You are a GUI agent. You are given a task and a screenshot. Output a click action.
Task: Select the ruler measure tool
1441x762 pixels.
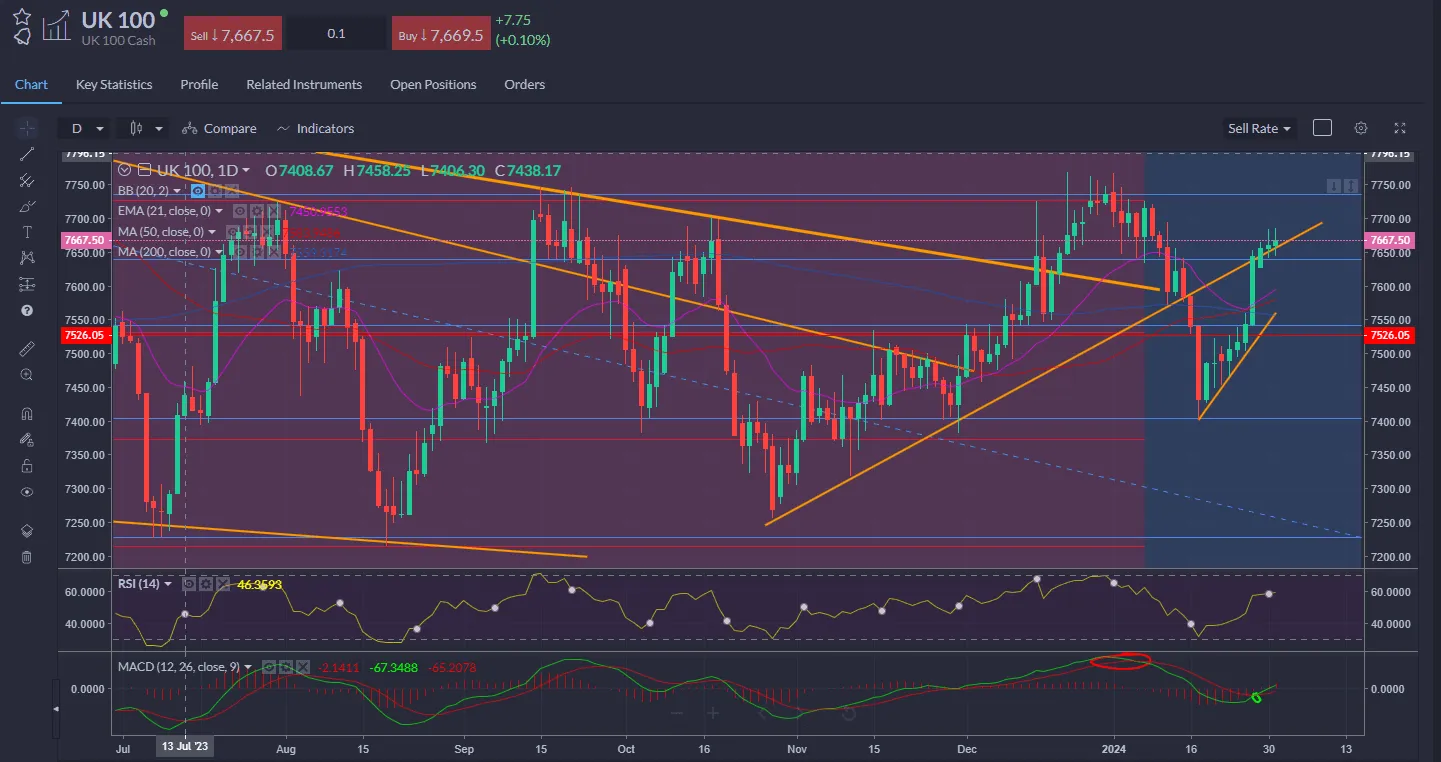27,349
